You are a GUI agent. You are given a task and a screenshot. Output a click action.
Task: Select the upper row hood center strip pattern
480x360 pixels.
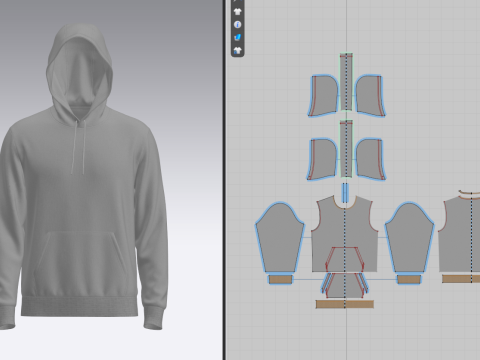[346, 82]
